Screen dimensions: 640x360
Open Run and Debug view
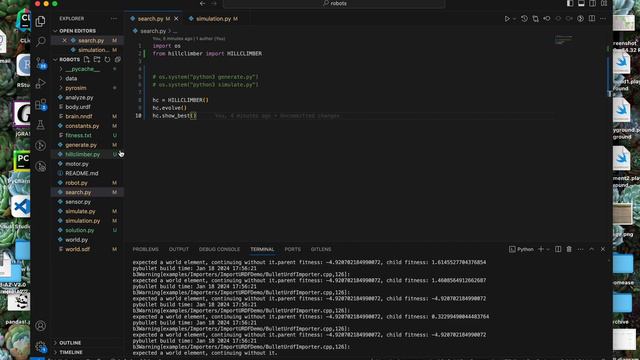click(x=40, y=83)
